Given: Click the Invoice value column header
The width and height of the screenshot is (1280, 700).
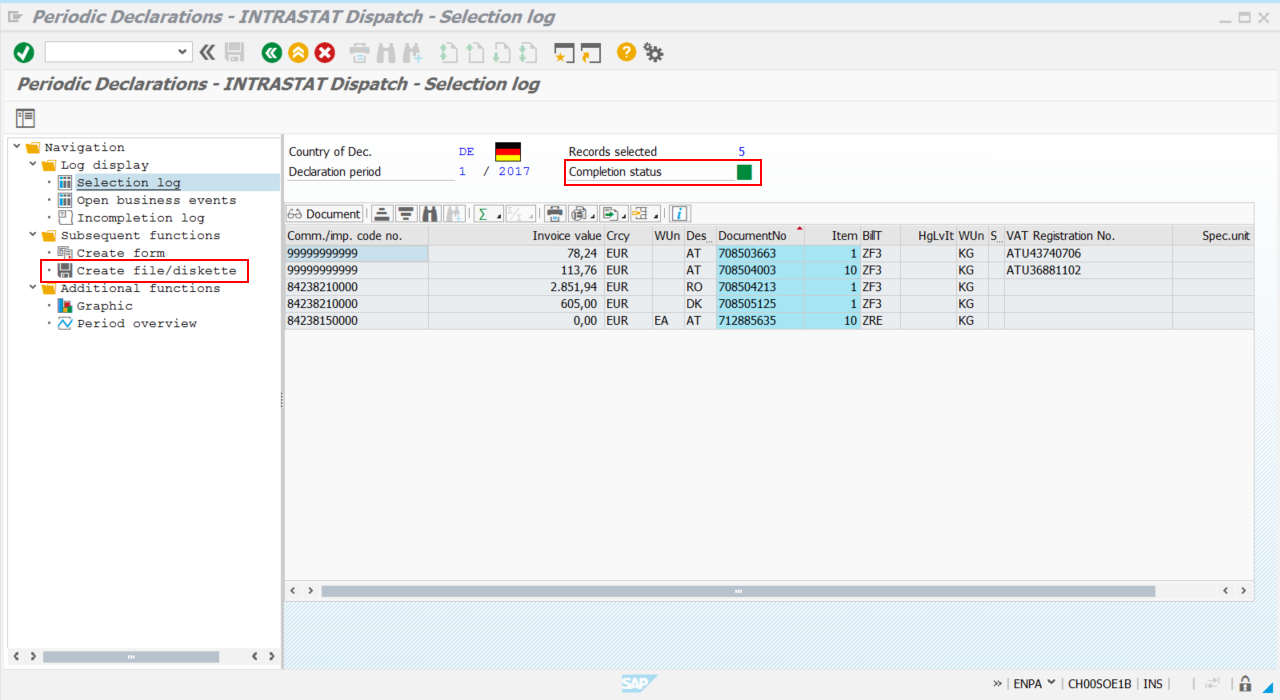Looking at the screenshot, I should [x=516, y=236].
